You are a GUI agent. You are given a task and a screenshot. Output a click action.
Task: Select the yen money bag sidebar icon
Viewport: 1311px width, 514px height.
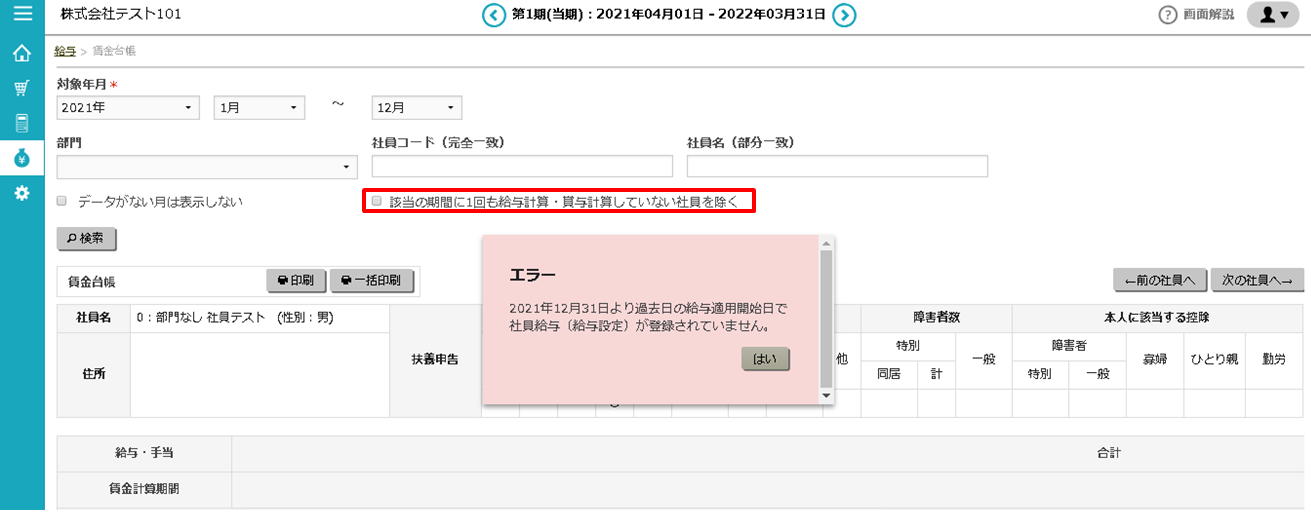point(22,158)
